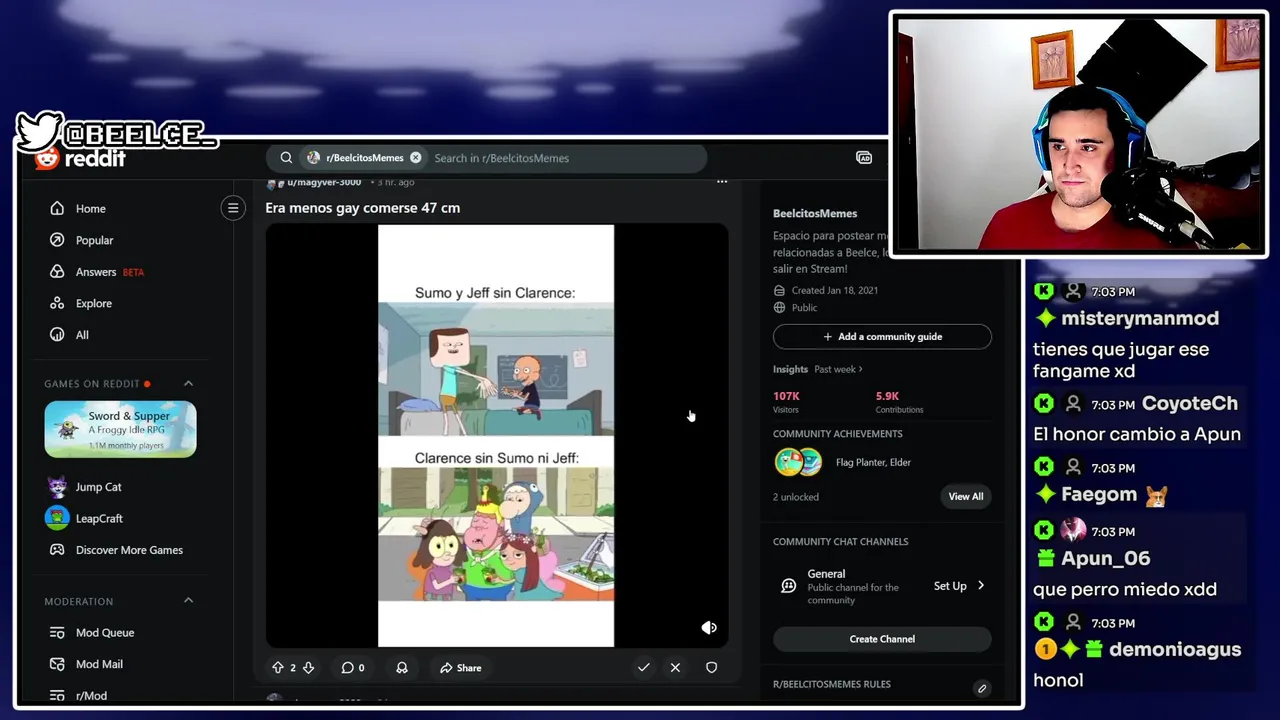Click the Home house icon

pyautogui.click(x=57, y=208)
